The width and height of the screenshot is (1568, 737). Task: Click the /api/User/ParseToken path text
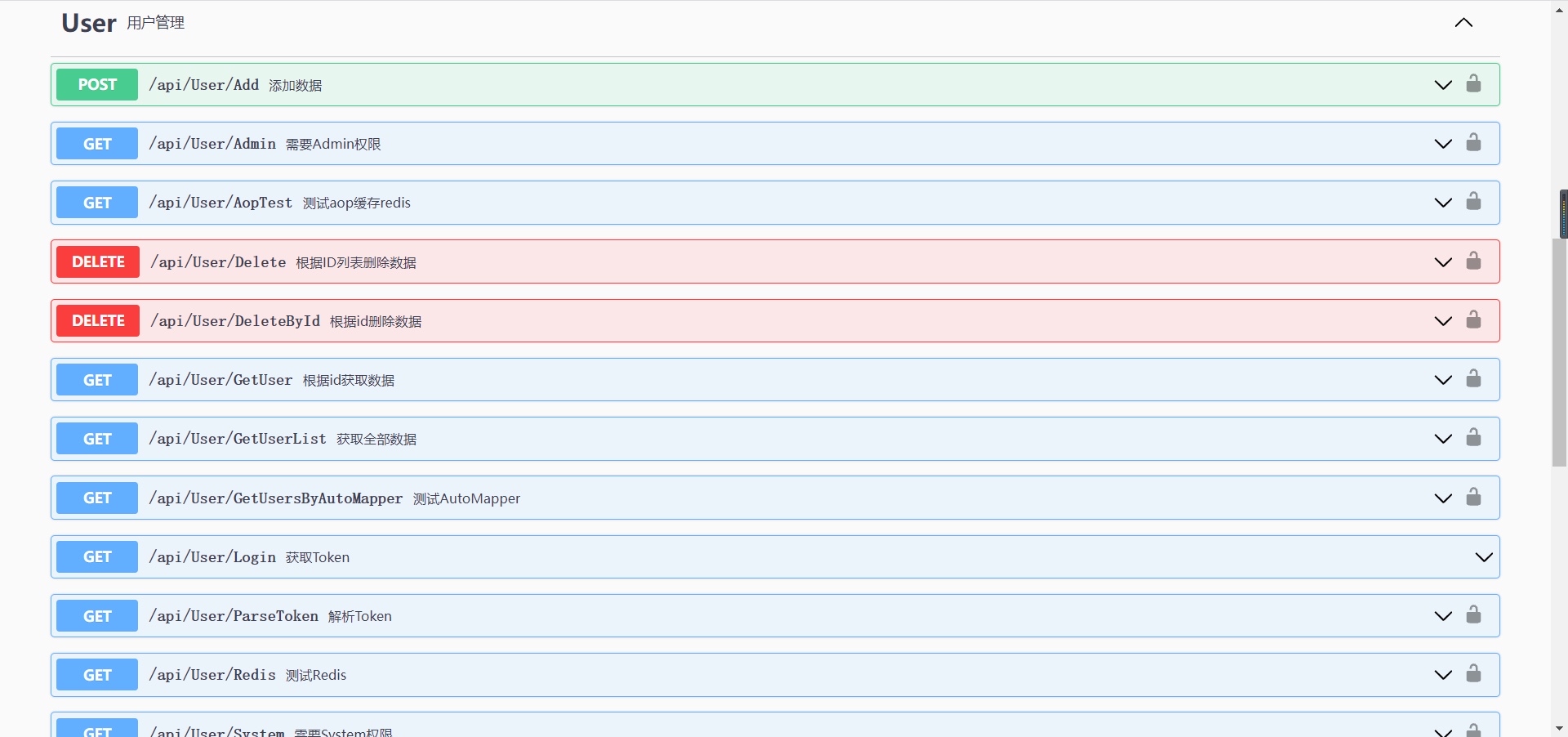[234, 616]
